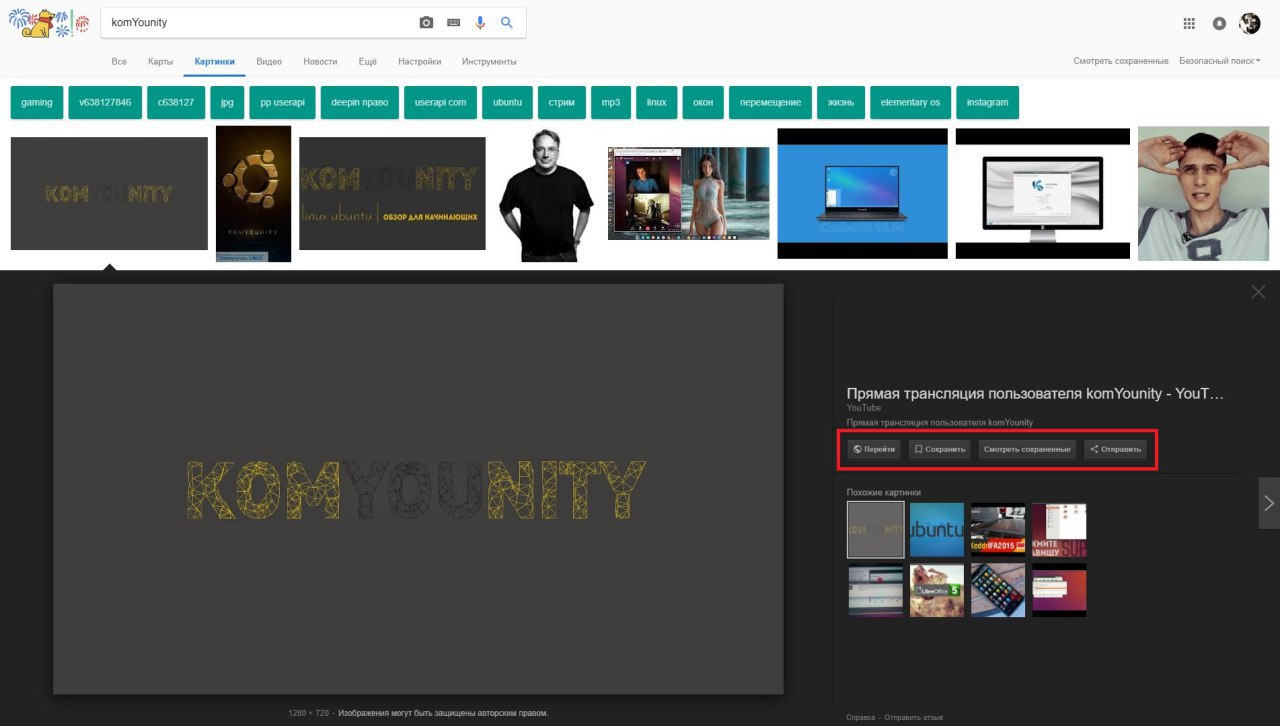
Task: Filter by the jpg chip
Action: tap(228, 102)
